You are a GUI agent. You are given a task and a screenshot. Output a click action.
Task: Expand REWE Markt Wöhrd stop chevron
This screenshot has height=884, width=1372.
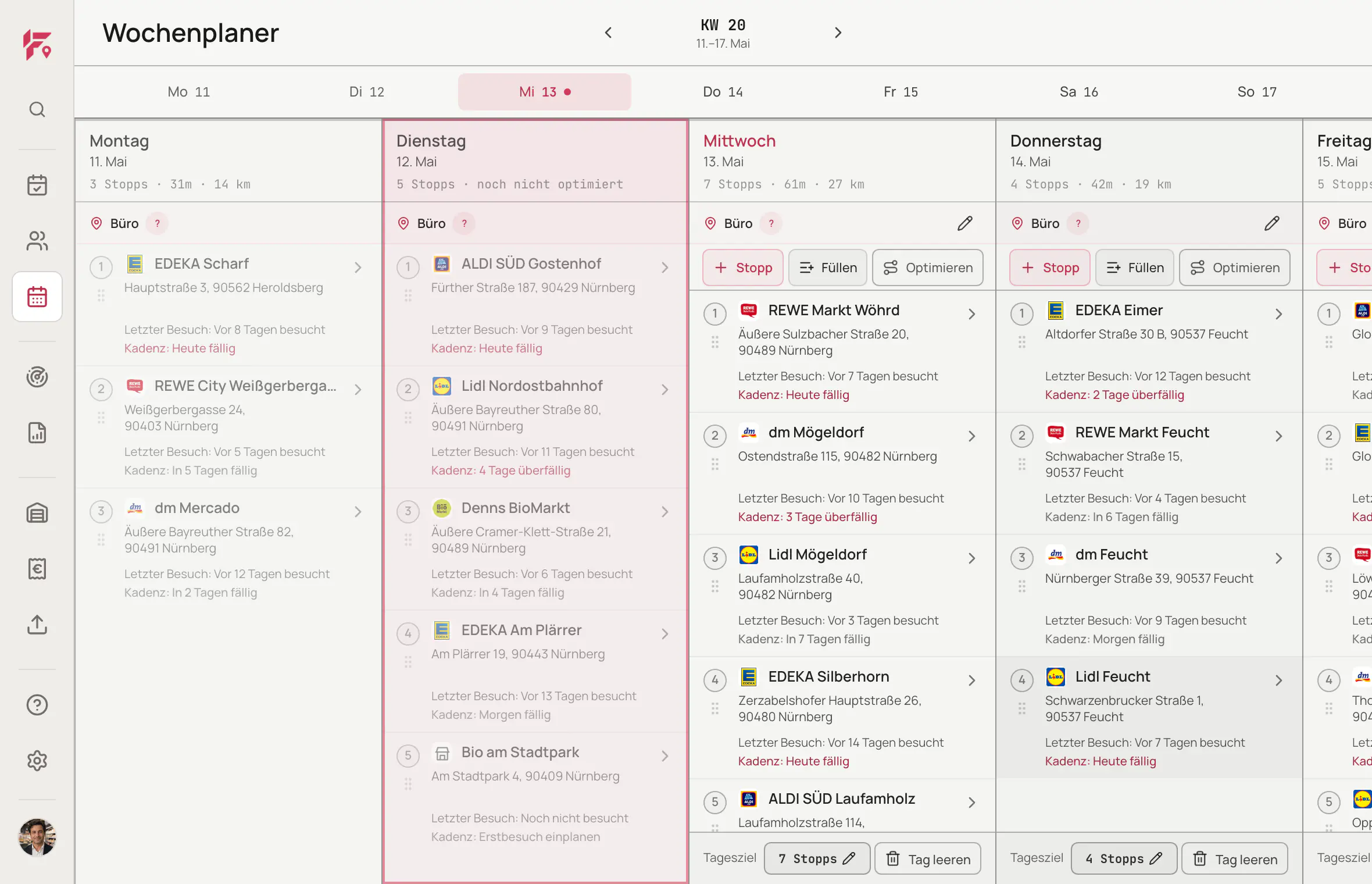pyautogui.click(x=972, y=314)
